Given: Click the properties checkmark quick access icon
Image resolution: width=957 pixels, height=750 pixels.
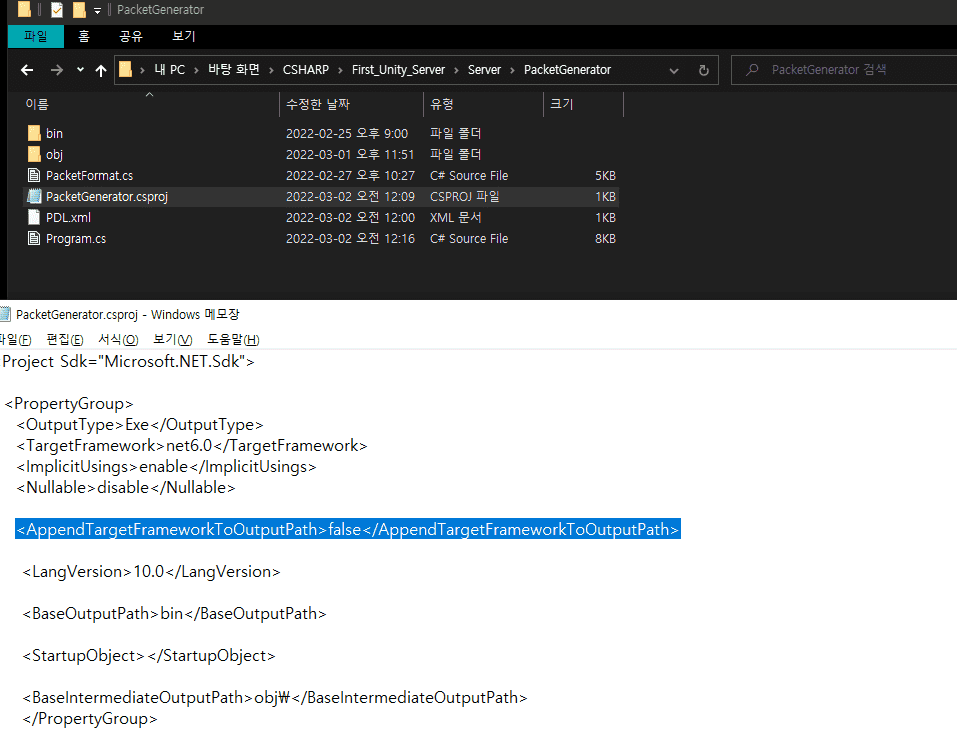Looking at the screenshot, I should pyautogui.click(x=57, y=10).
